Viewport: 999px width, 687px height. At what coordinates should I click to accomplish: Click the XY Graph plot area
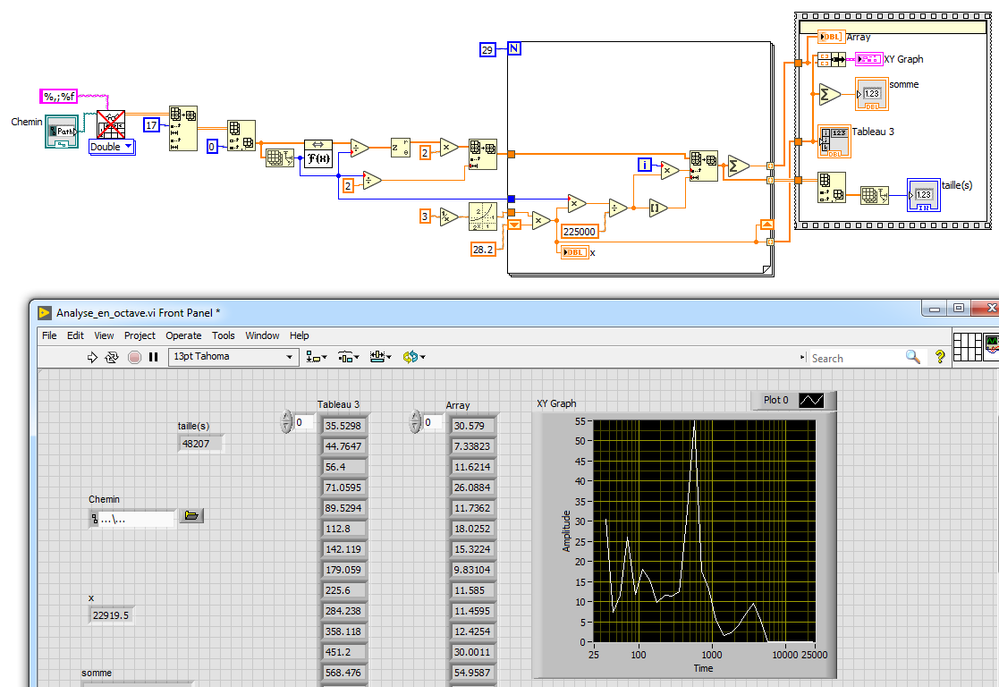704,531
